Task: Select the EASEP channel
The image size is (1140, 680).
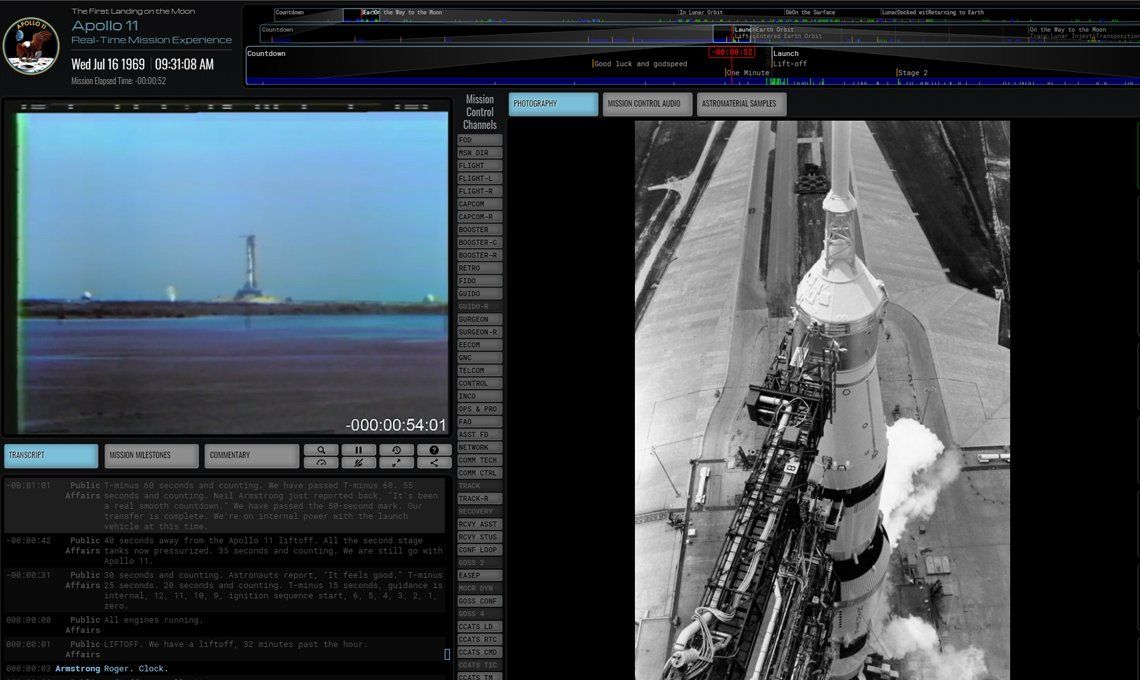Action: [480, 575]
